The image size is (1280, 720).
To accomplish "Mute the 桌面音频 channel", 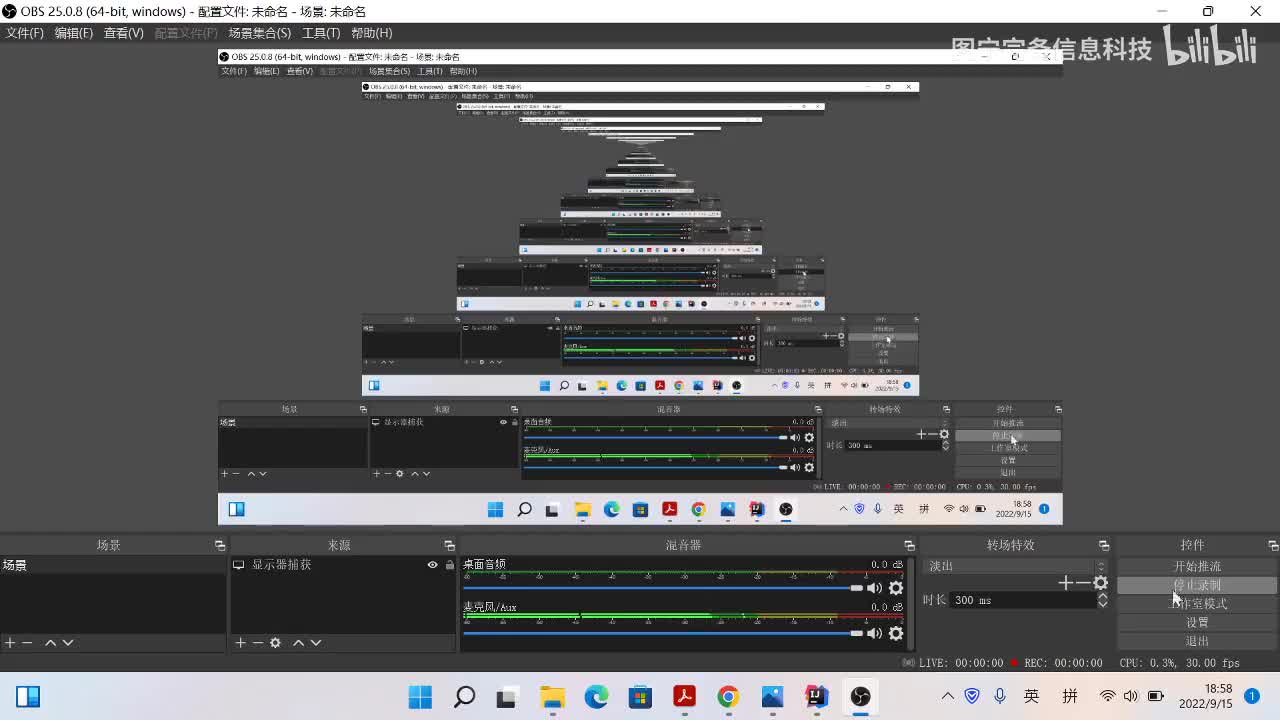I will (875, 588).
